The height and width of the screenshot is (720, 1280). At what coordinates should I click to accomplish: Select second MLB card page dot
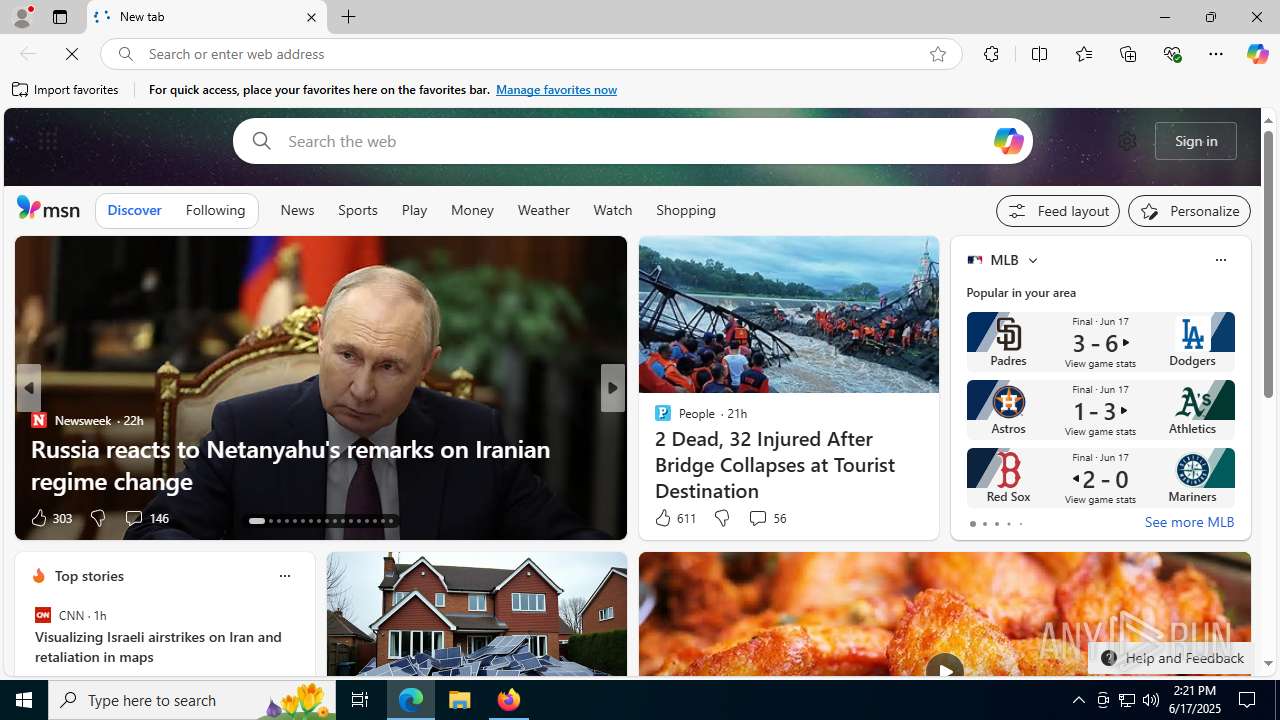(x=984, y=524)
